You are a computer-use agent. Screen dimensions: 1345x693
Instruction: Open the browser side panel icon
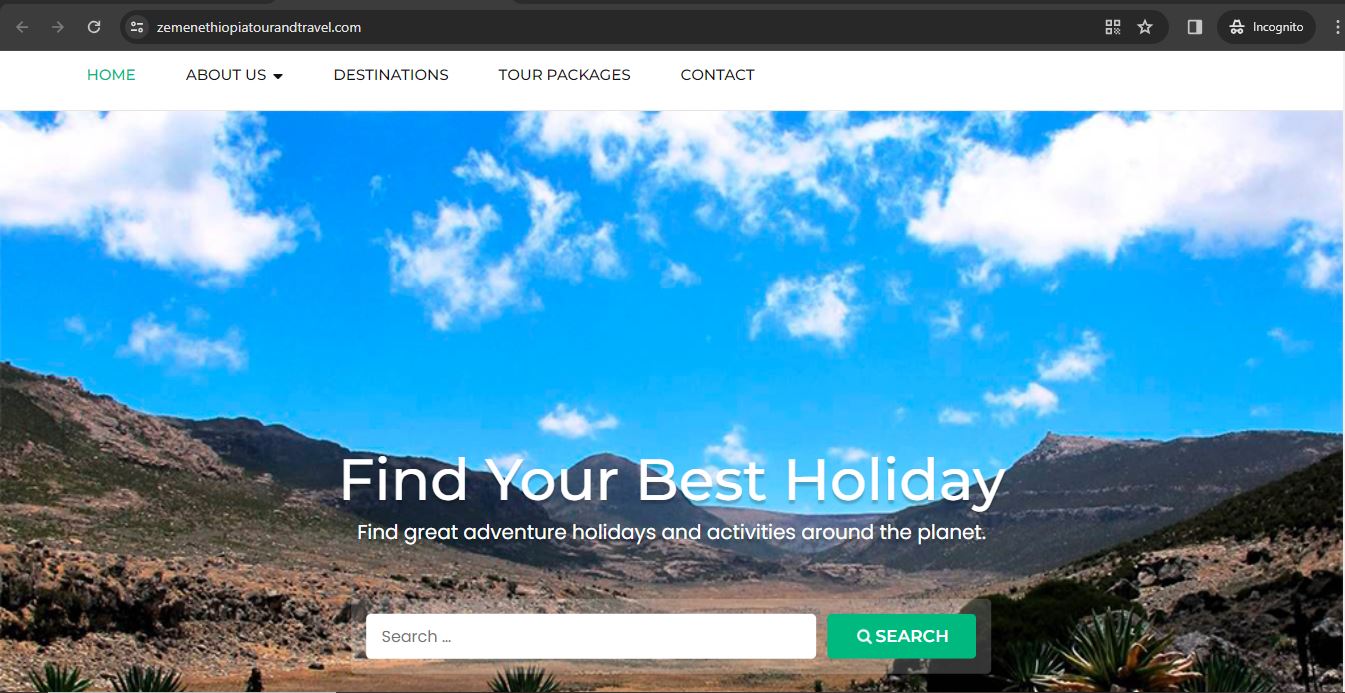[1194, 27]
